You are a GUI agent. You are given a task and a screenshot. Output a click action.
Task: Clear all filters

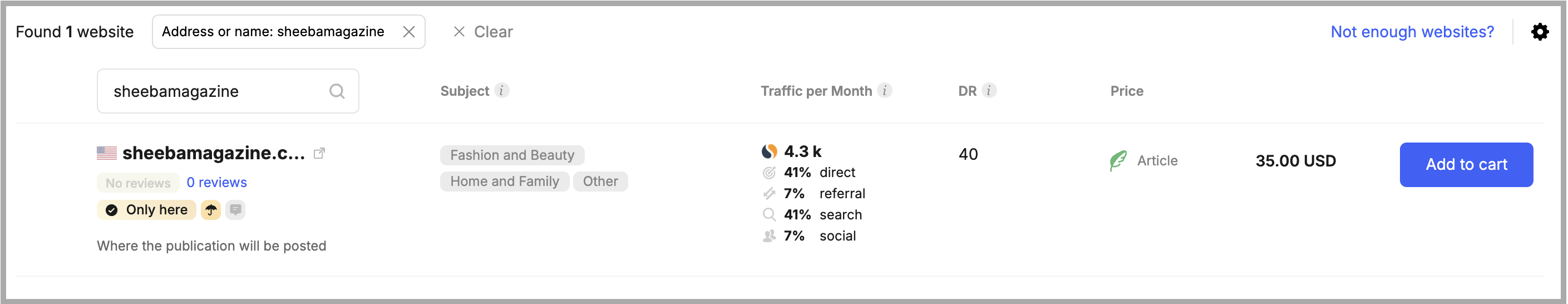click(x=484, y=32)
